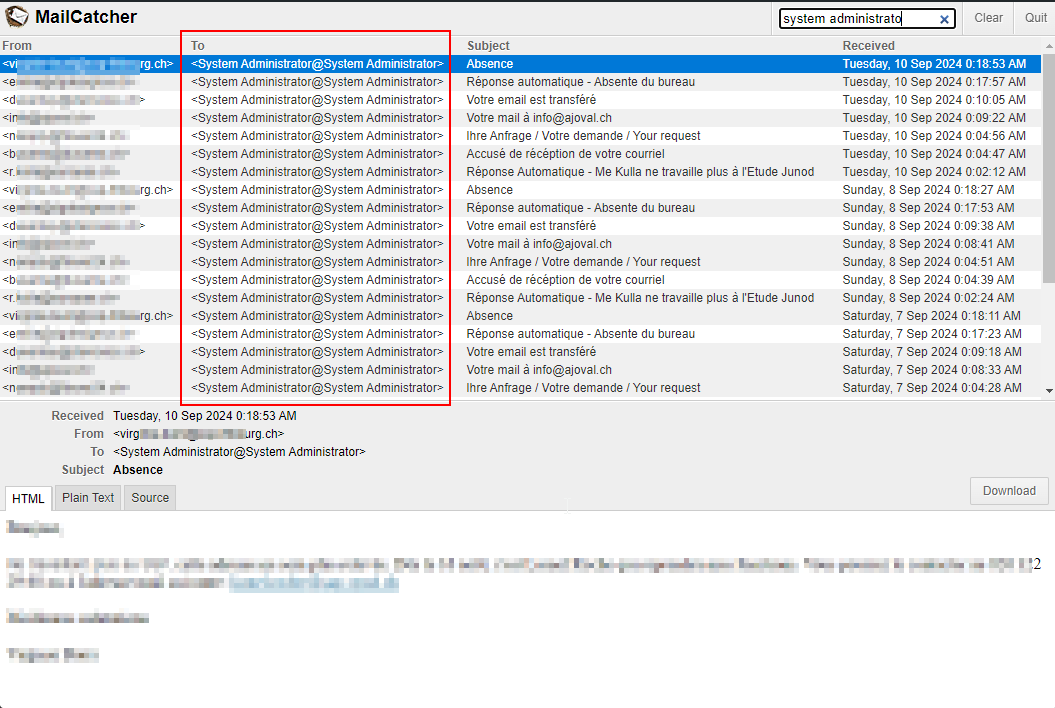Click the MailCatcher logo icon
The height and width of the screenshot is (708, 1055).
pyautogui.click(x=17, y=17)
